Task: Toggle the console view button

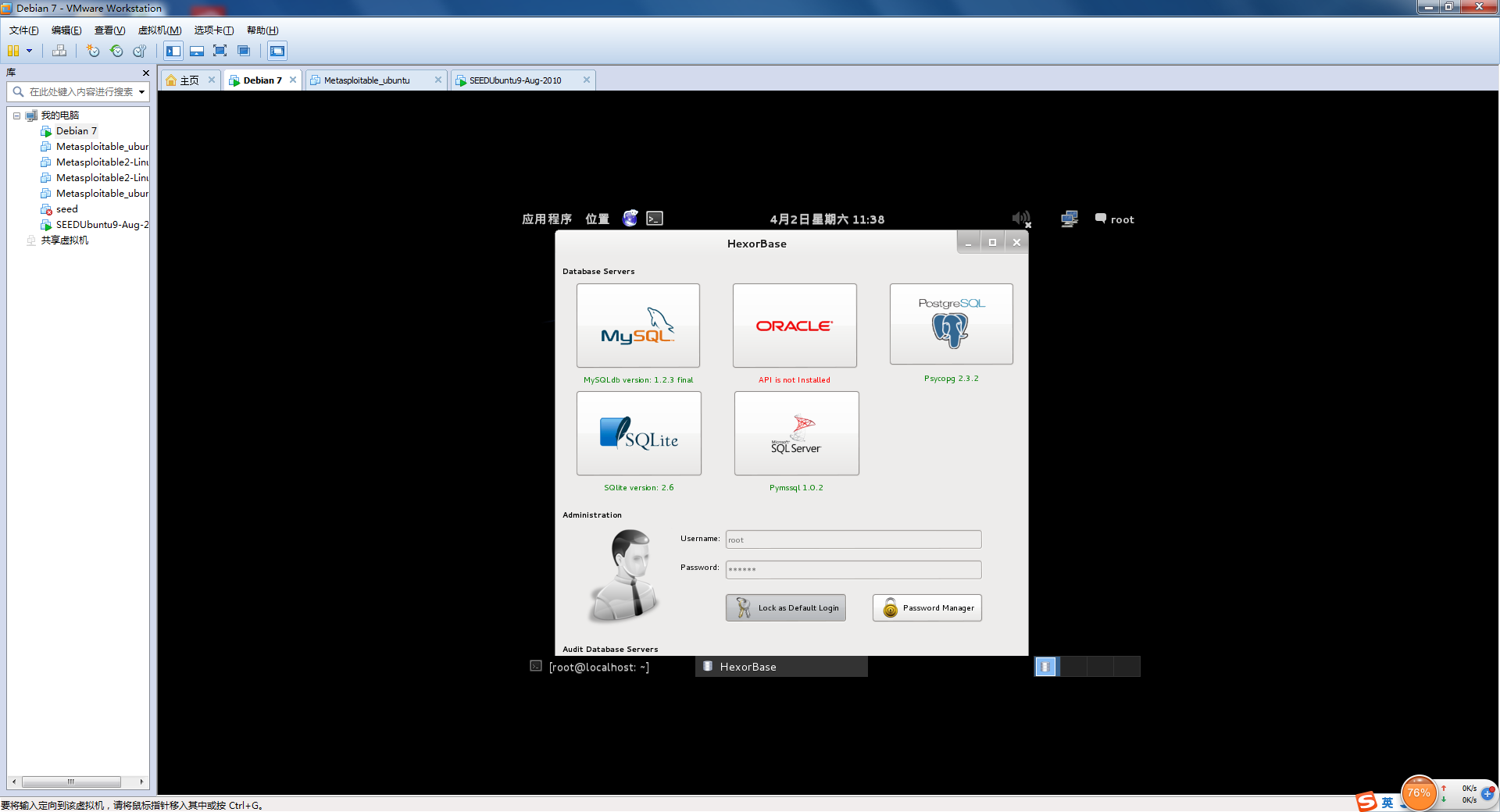Action: click(x=277, y=51)
